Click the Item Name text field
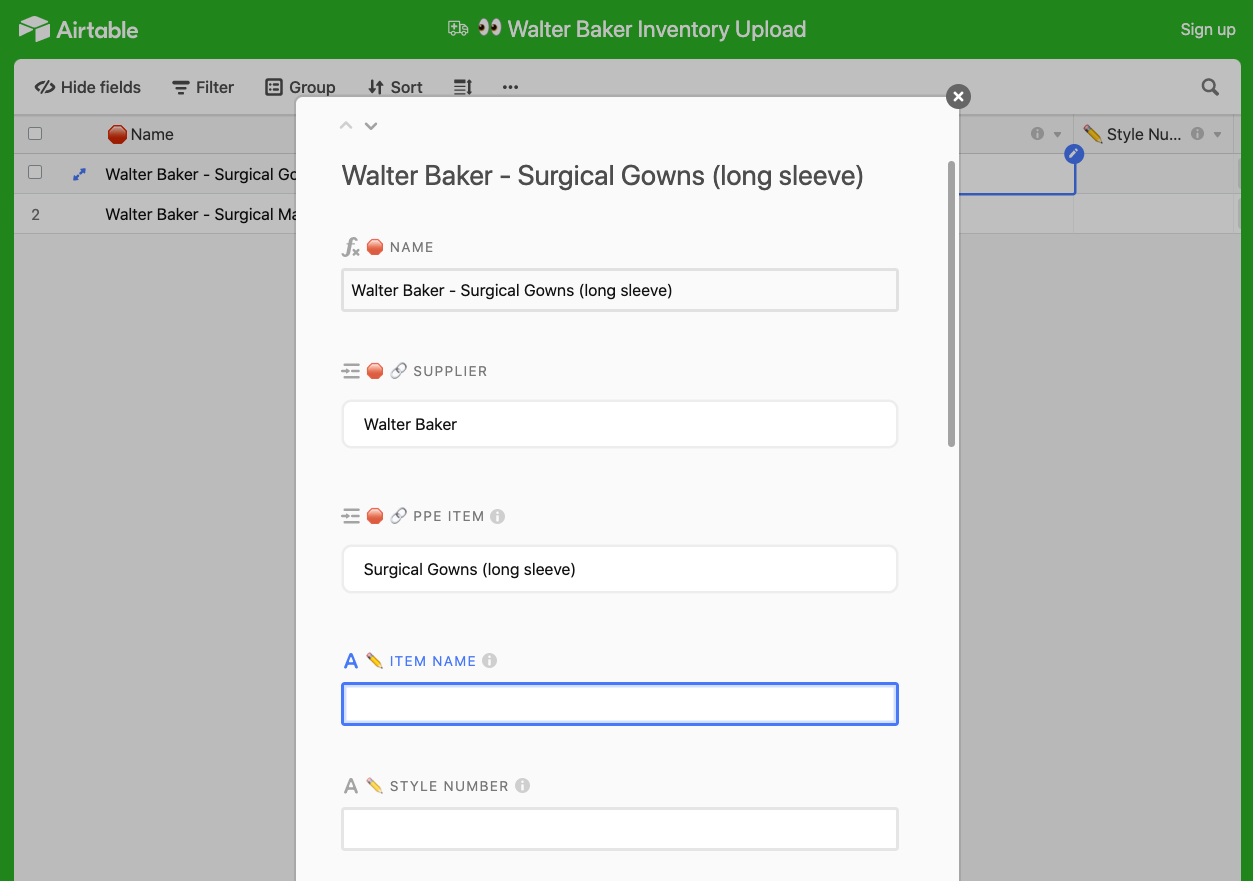1253x881 pixels. coord(620,704)
